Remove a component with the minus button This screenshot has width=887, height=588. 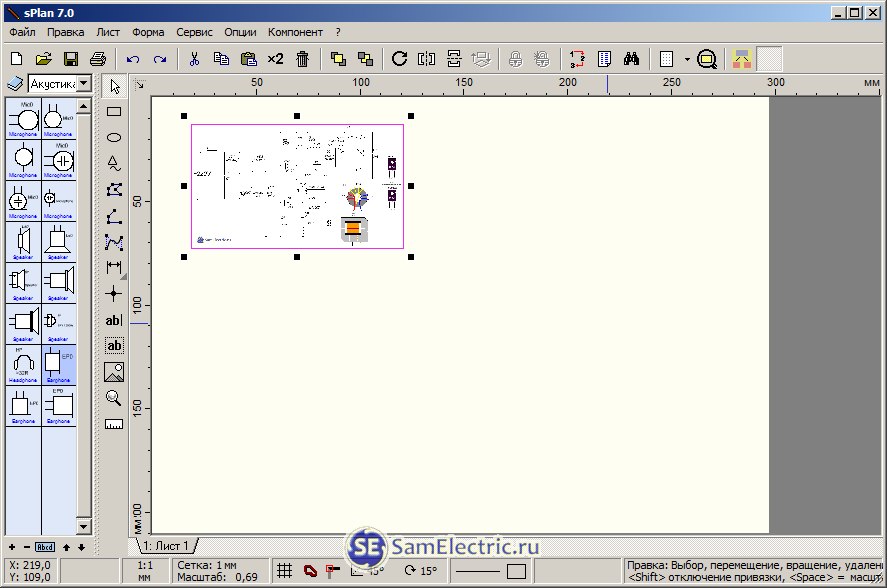[27, 547]
